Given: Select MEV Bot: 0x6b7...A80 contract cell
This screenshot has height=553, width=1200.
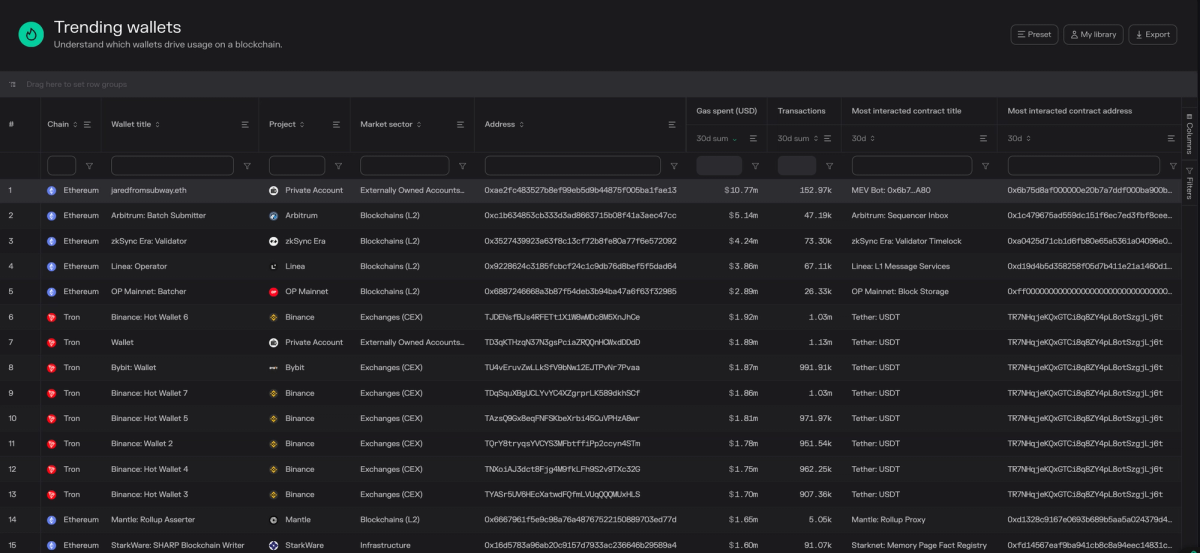Looking at the screenshot, I should [891, 190].
